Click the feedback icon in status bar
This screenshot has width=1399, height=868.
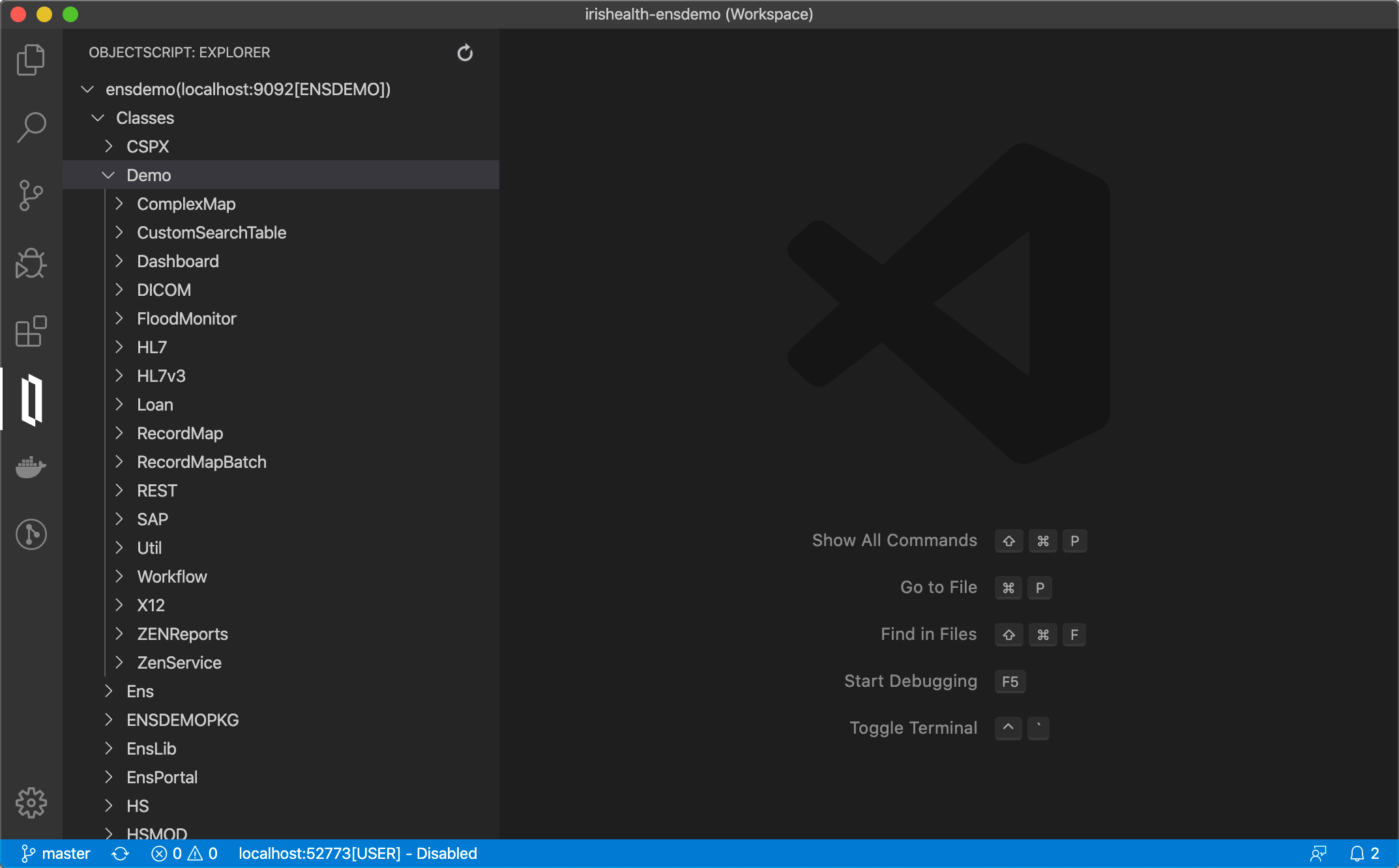coord(1318,854)
